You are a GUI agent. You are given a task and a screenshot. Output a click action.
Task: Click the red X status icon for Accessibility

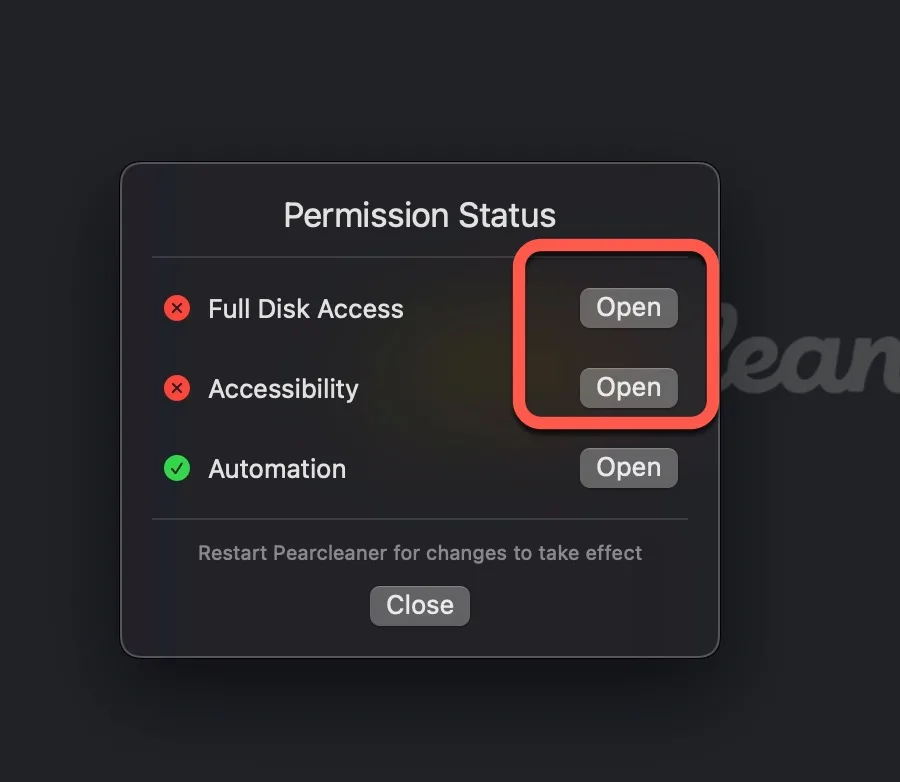[177, 388]
